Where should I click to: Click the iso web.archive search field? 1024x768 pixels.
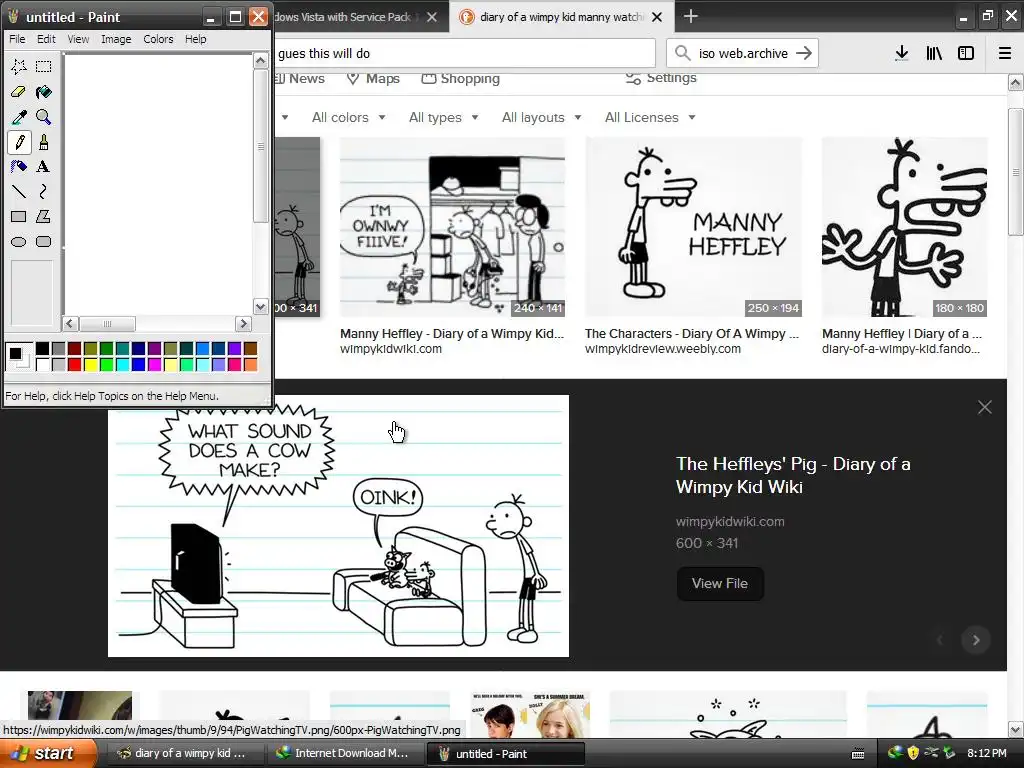tap(743, 53)
